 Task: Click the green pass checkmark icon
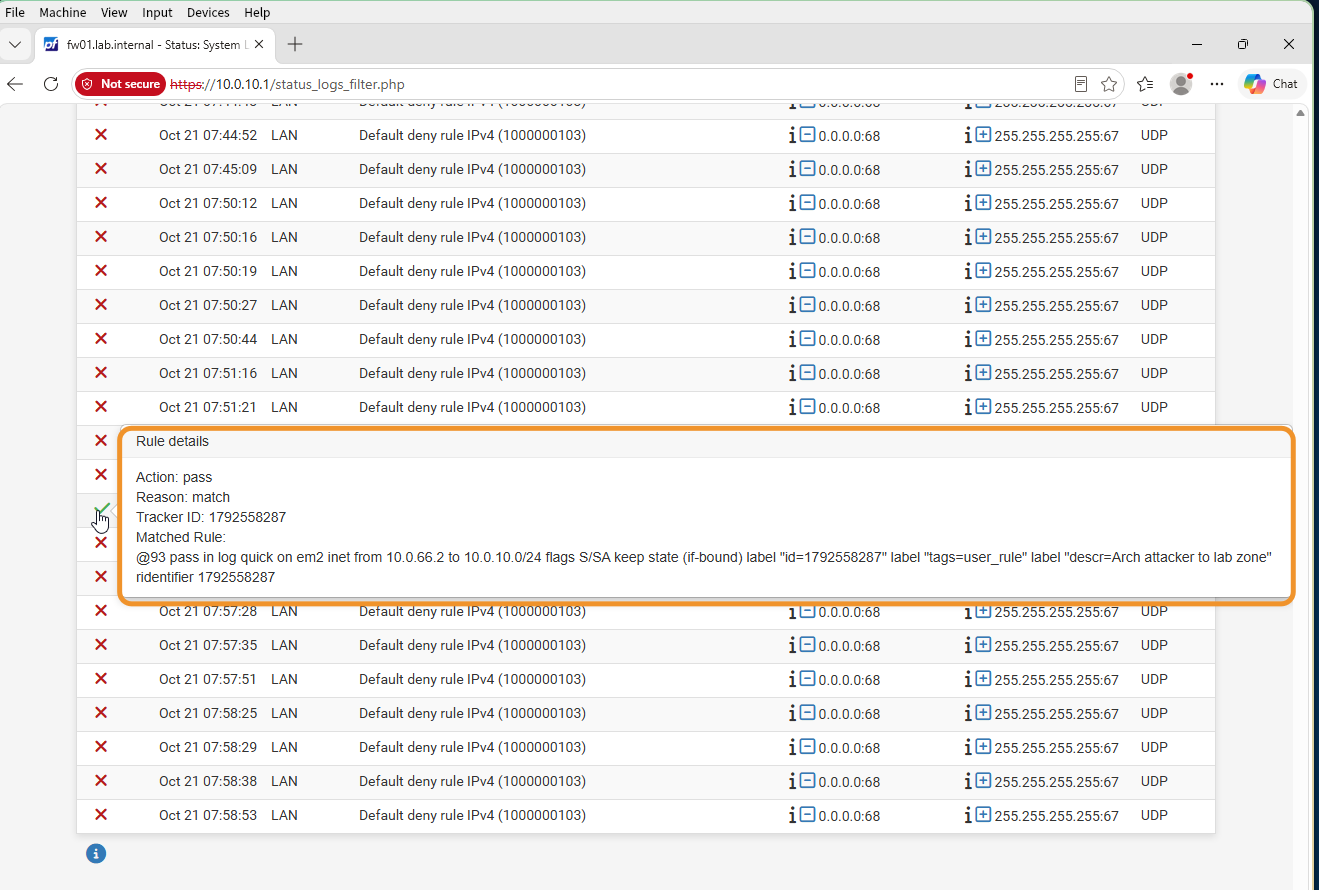101,509
